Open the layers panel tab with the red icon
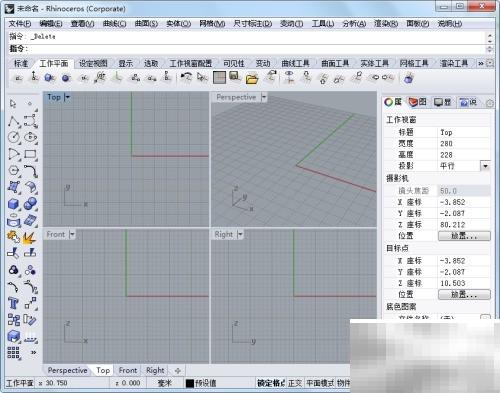 pos(418,102)
